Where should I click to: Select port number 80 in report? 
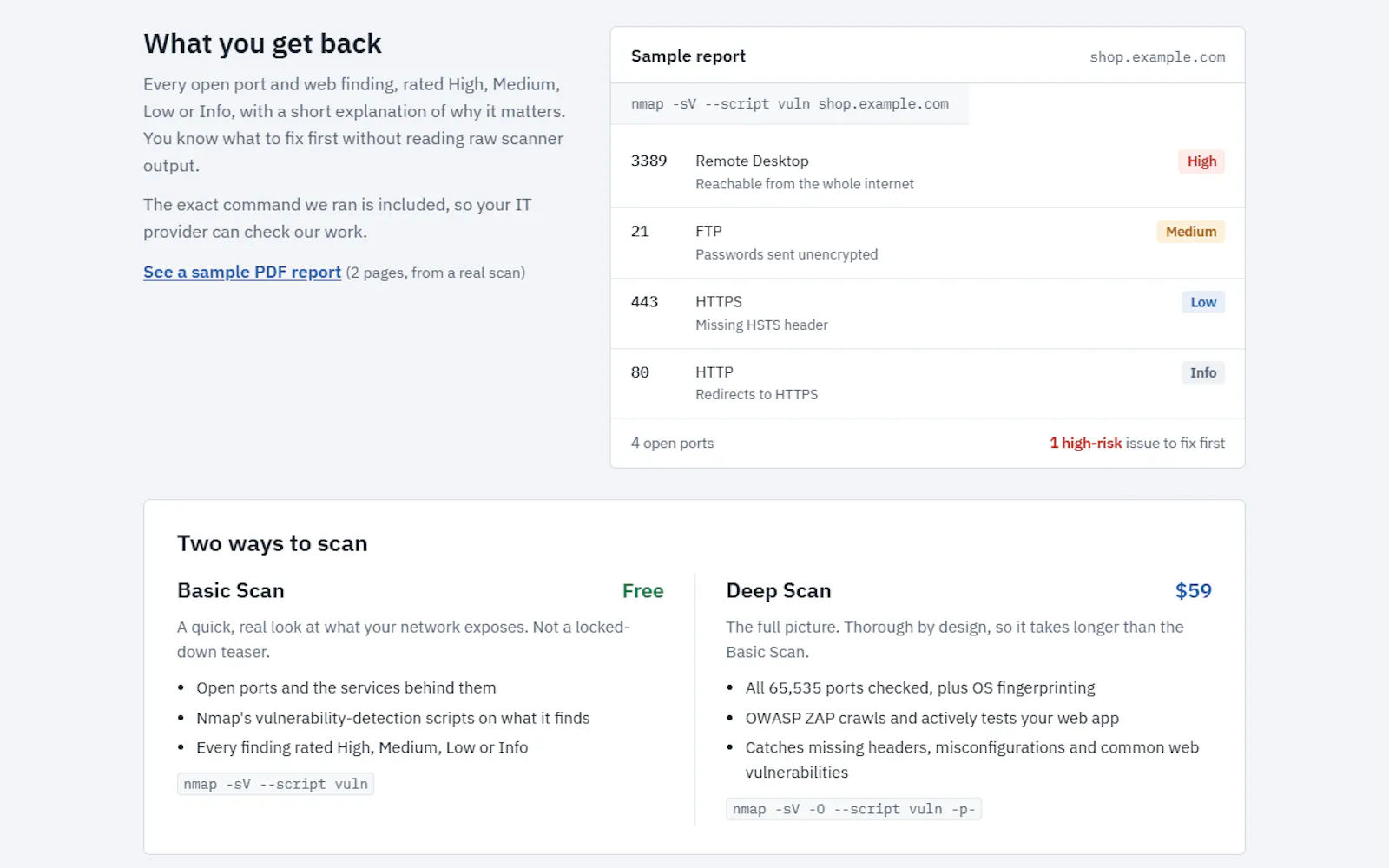pos(640,372)
